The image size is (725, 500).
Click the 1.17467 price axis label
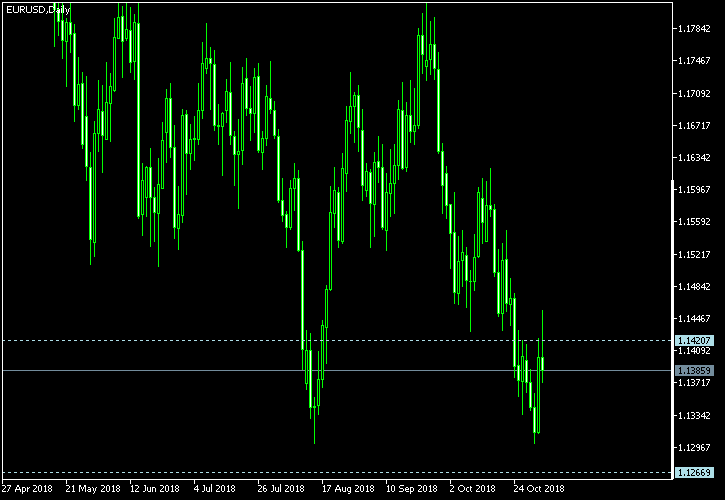pos(694,61)
